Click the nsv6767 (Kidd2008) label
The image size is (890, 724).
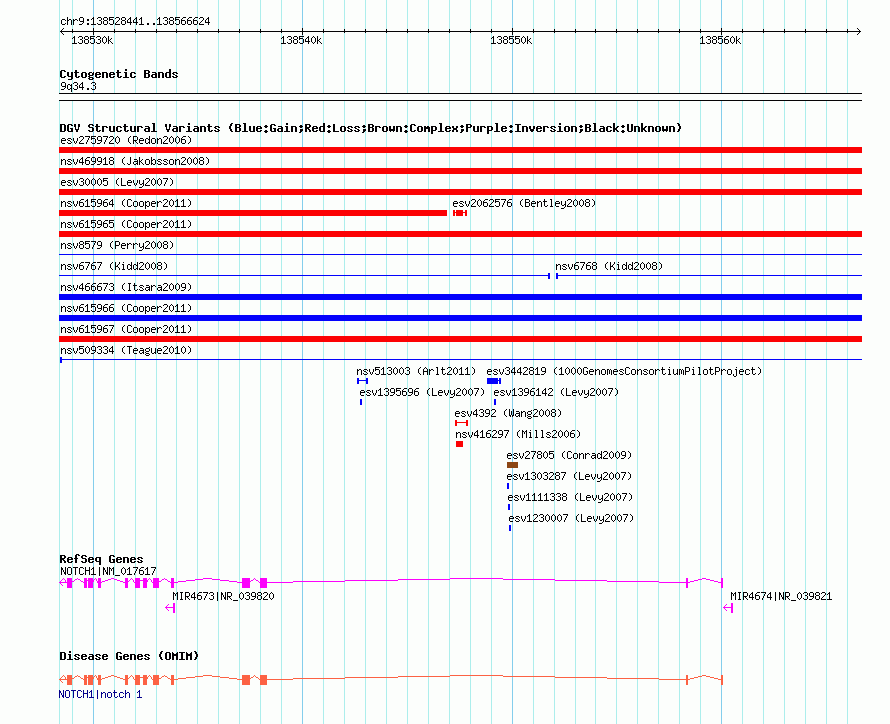(x=114, y=266)
